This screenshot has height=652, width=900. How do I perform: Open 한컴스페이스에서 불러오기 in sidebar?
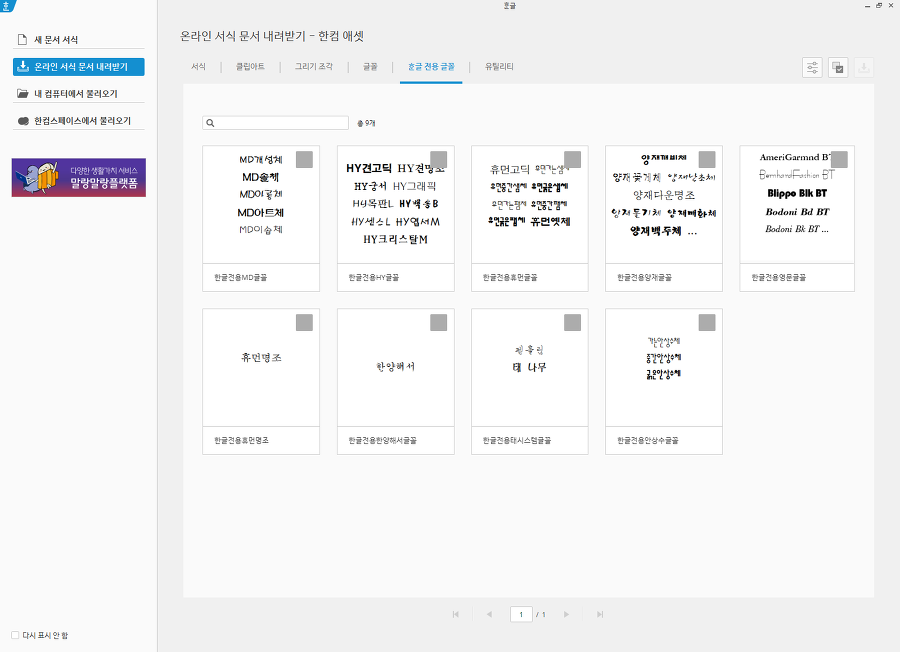pos(79,121)
